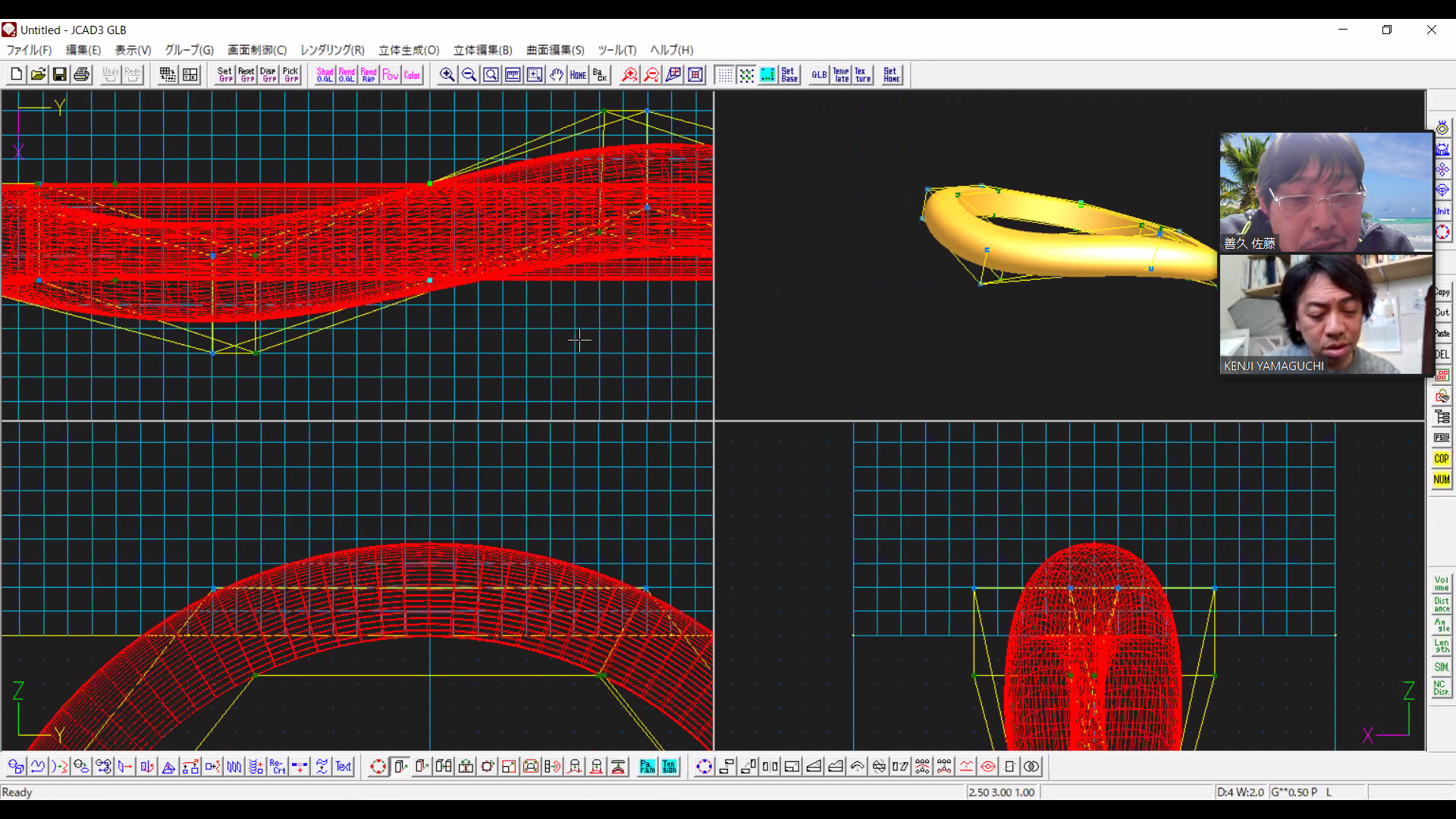Click the red target circle icon in bottom toolbar
The width and height of the screenshot is (1456, 819).
[987, 767]
